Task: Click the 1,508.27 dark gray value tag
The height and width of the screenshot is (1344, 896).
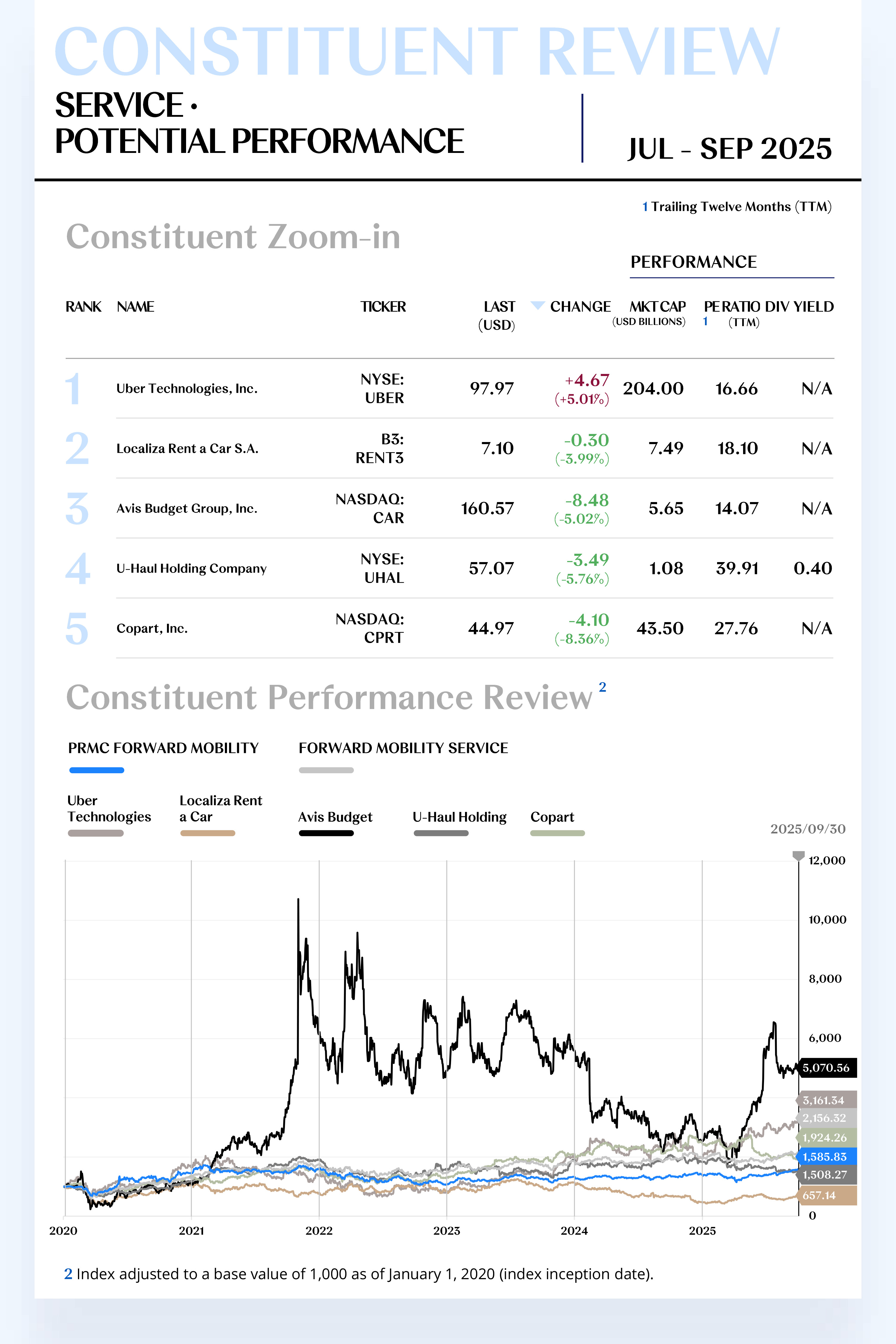Action: click(x=826, y=1175)
